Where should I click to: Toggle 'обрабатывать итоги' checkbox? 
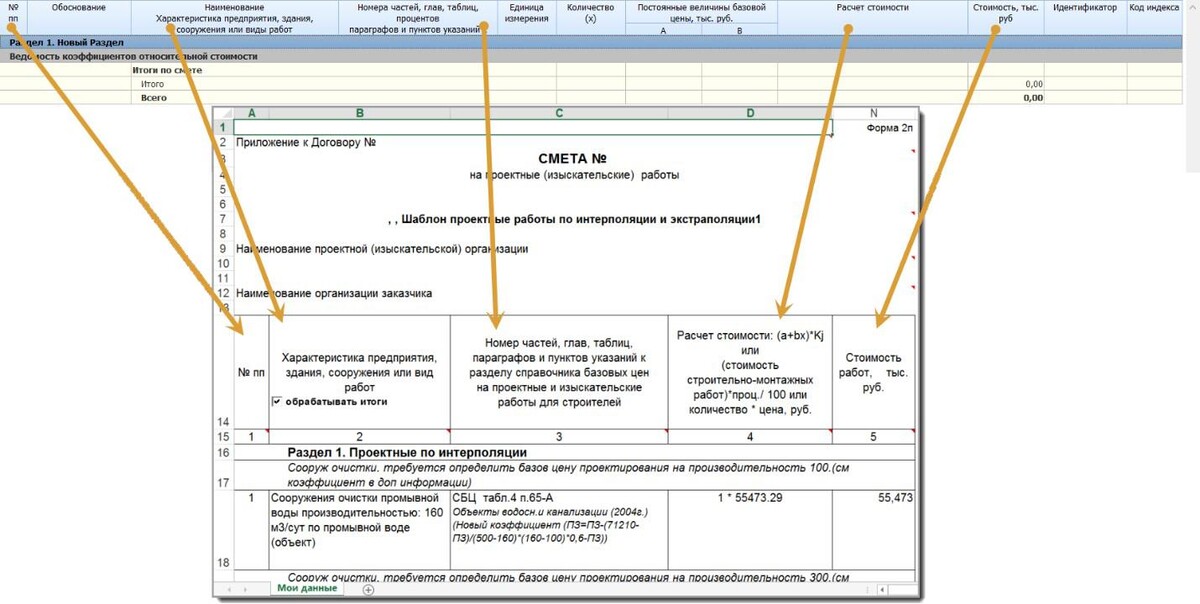[x=277, y=402]
